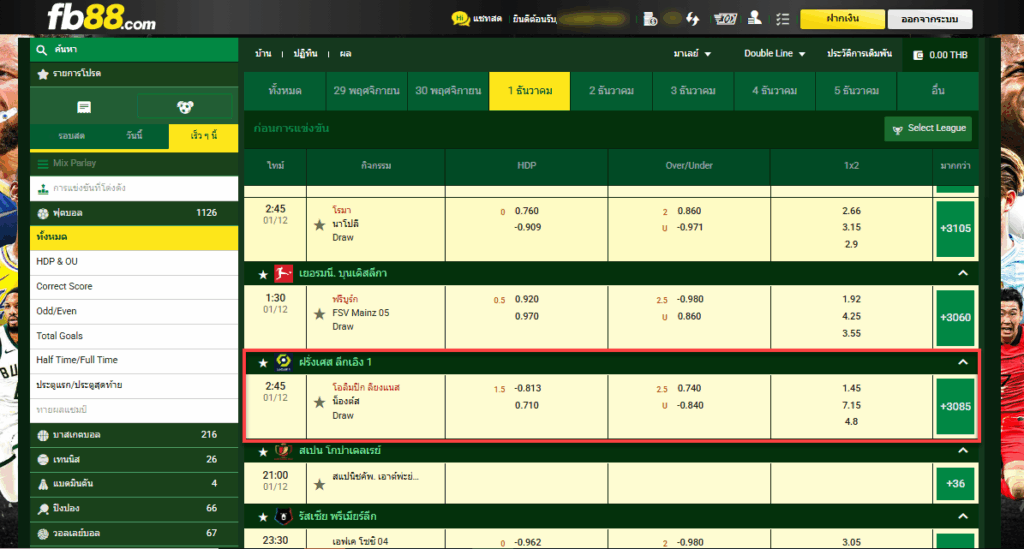Favorite the Freiburg vs Mainz 05 match star
The image size is (1024, 549).
319,314
